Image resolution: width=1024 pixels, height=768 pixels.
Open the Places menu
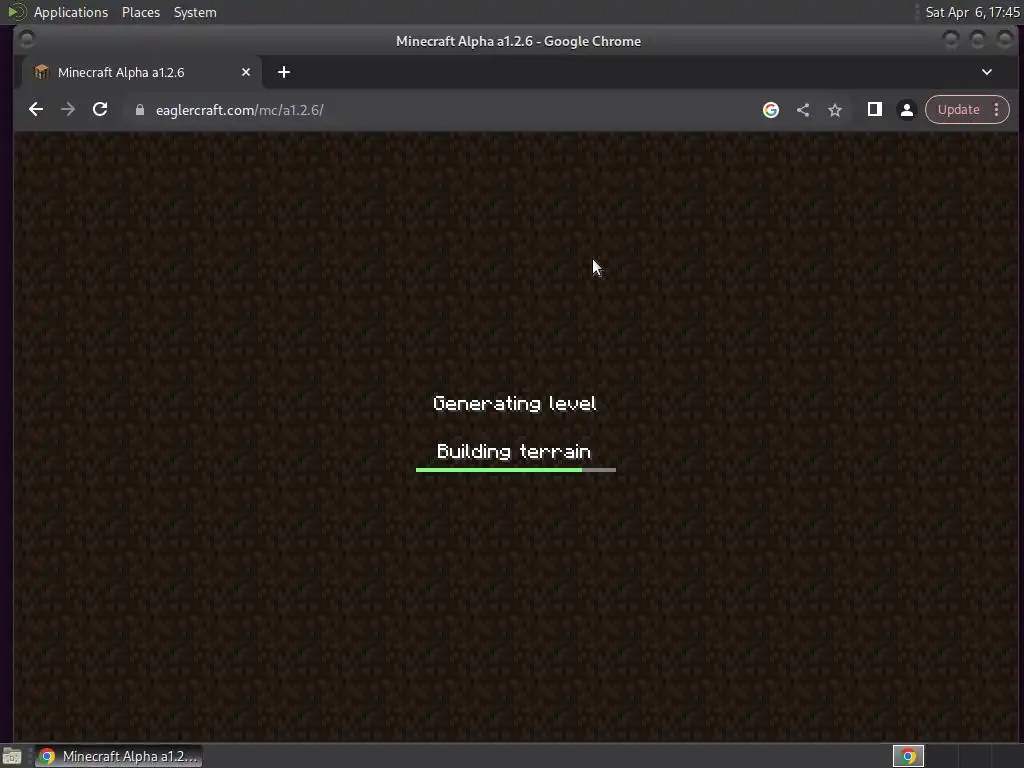[x=141, y=12]
